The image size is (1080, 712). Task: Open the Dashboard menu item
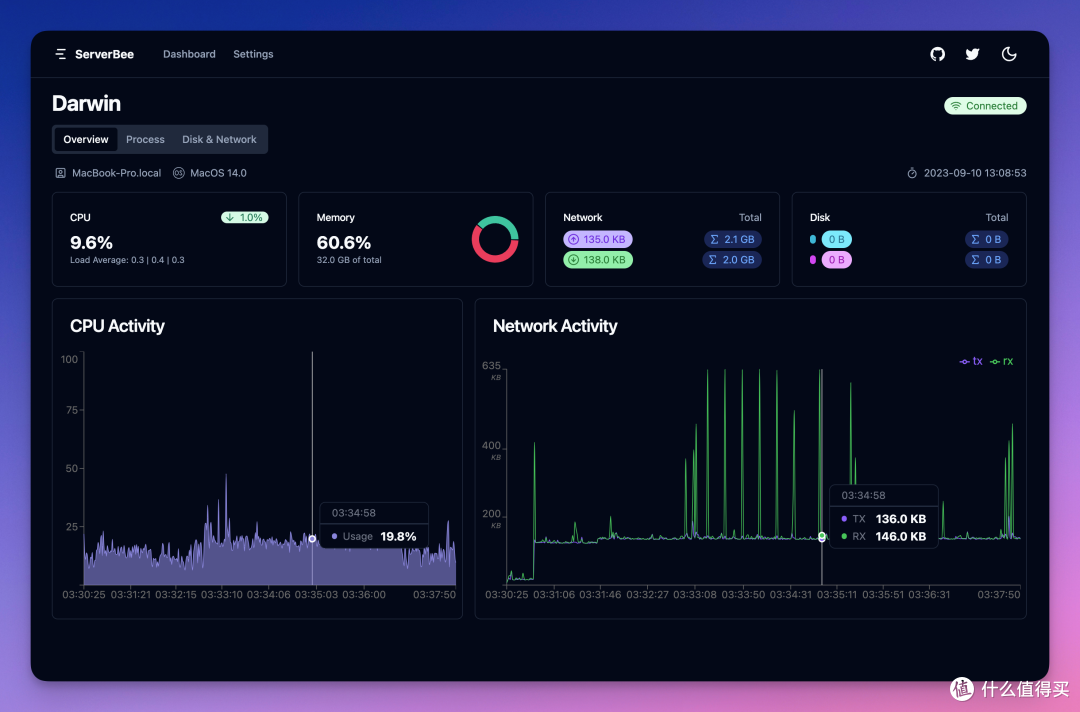coord(189,54)
